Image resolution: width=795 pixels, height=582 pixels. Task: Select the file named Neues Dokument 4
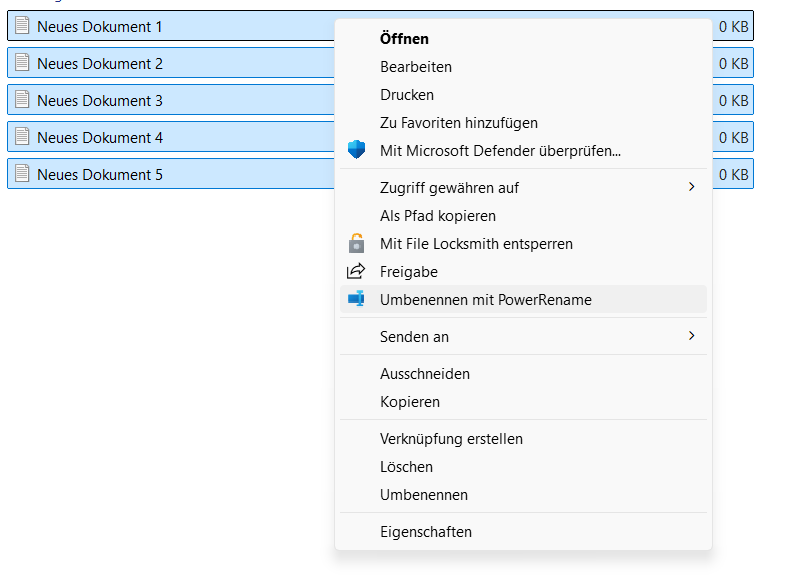click(100, 137)
